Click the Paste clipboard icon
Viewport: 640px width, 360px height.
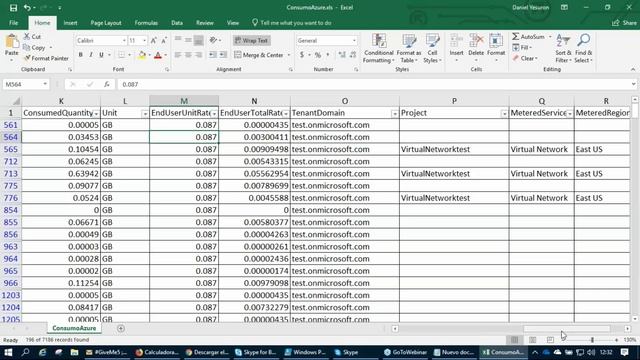(11, 42)
